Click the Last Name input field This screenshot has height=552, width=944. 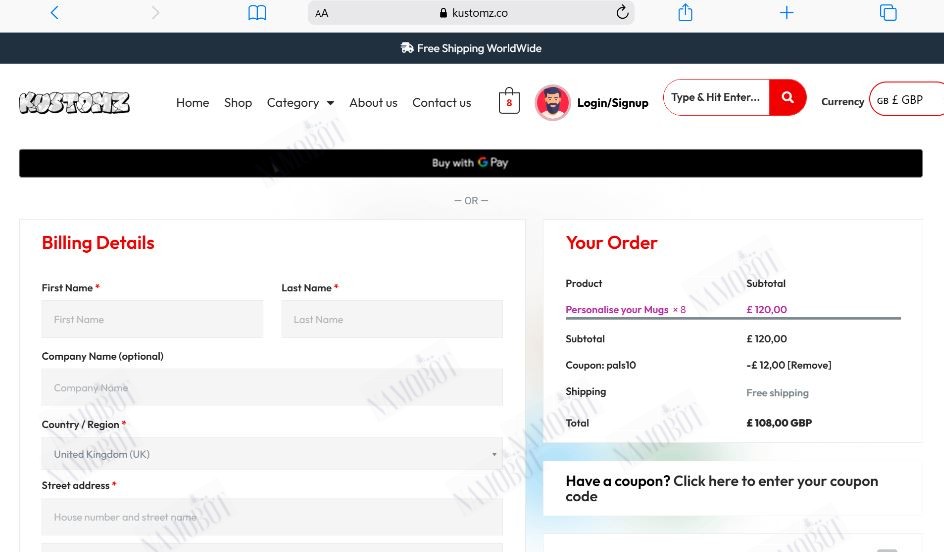click(392, 319)
